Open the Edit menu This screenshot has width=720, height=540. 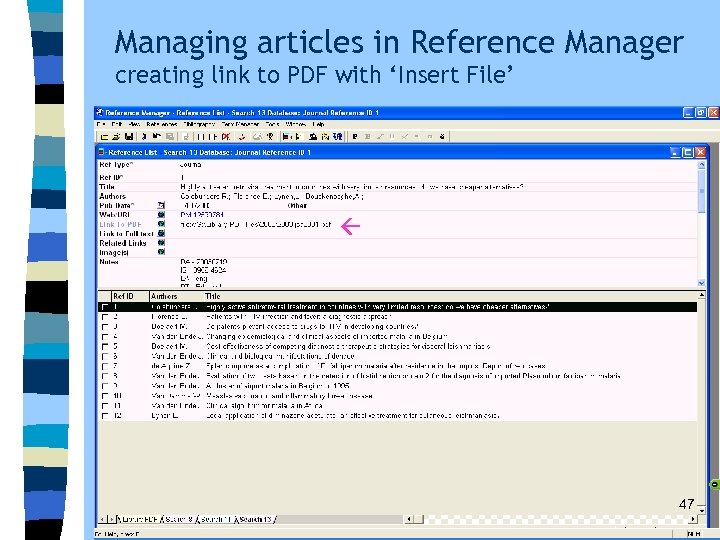pyautogui.click(x=117, y=124)
